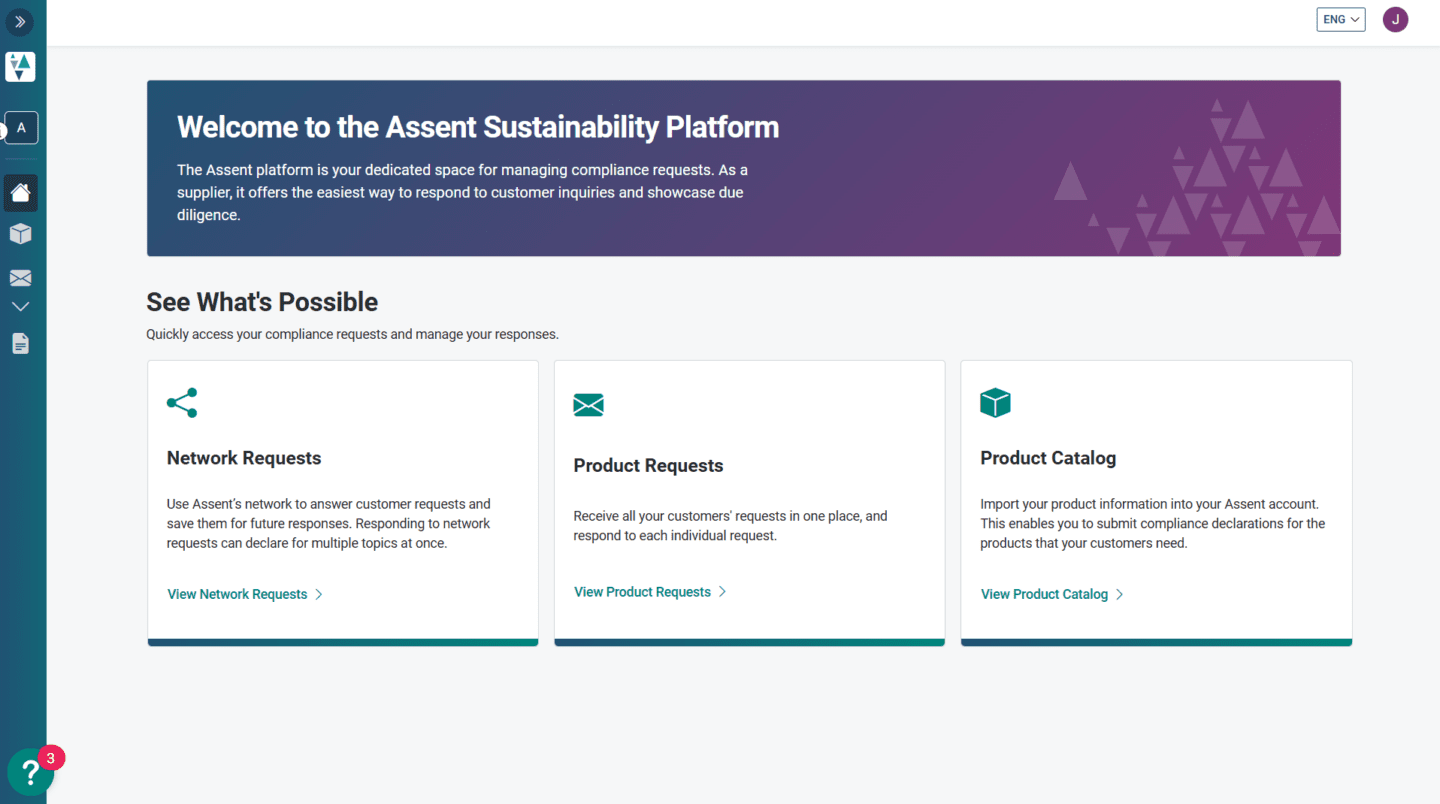Click the Welcome to the Assent Sustainability Platform title
Viewport: 1440px width, 804px height.
(x=478, y=127)
